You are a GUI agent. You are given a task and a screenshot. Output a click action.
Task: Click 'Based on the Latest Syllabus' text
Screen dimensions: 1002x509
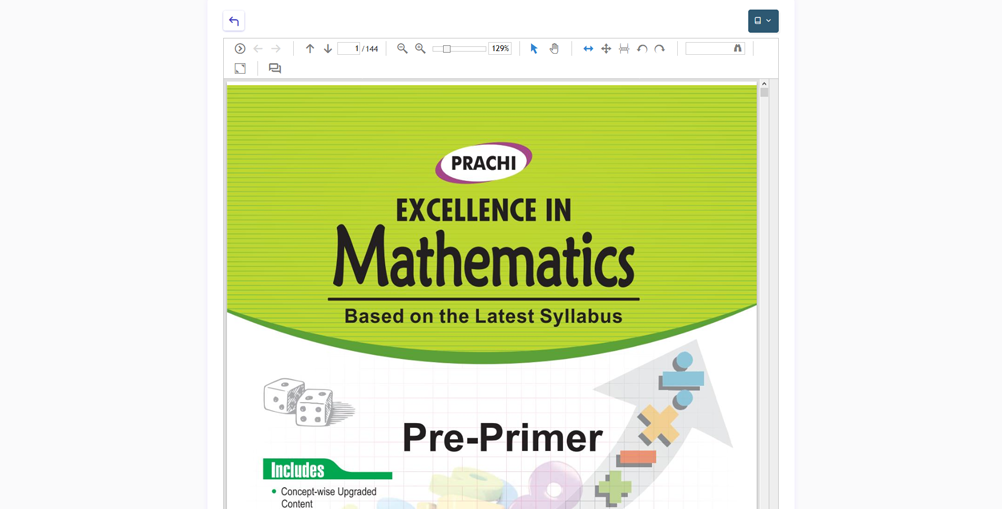click(x=483, y=316)
